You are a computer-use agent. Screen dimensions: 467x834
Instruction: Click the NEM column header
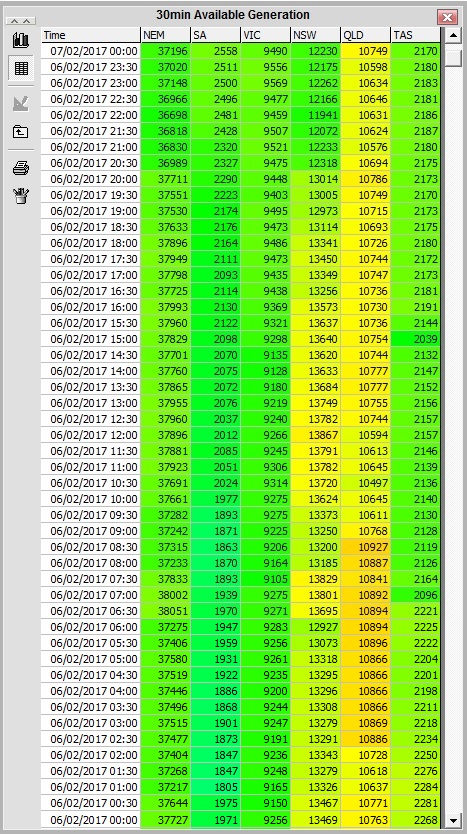coord(165,35)
